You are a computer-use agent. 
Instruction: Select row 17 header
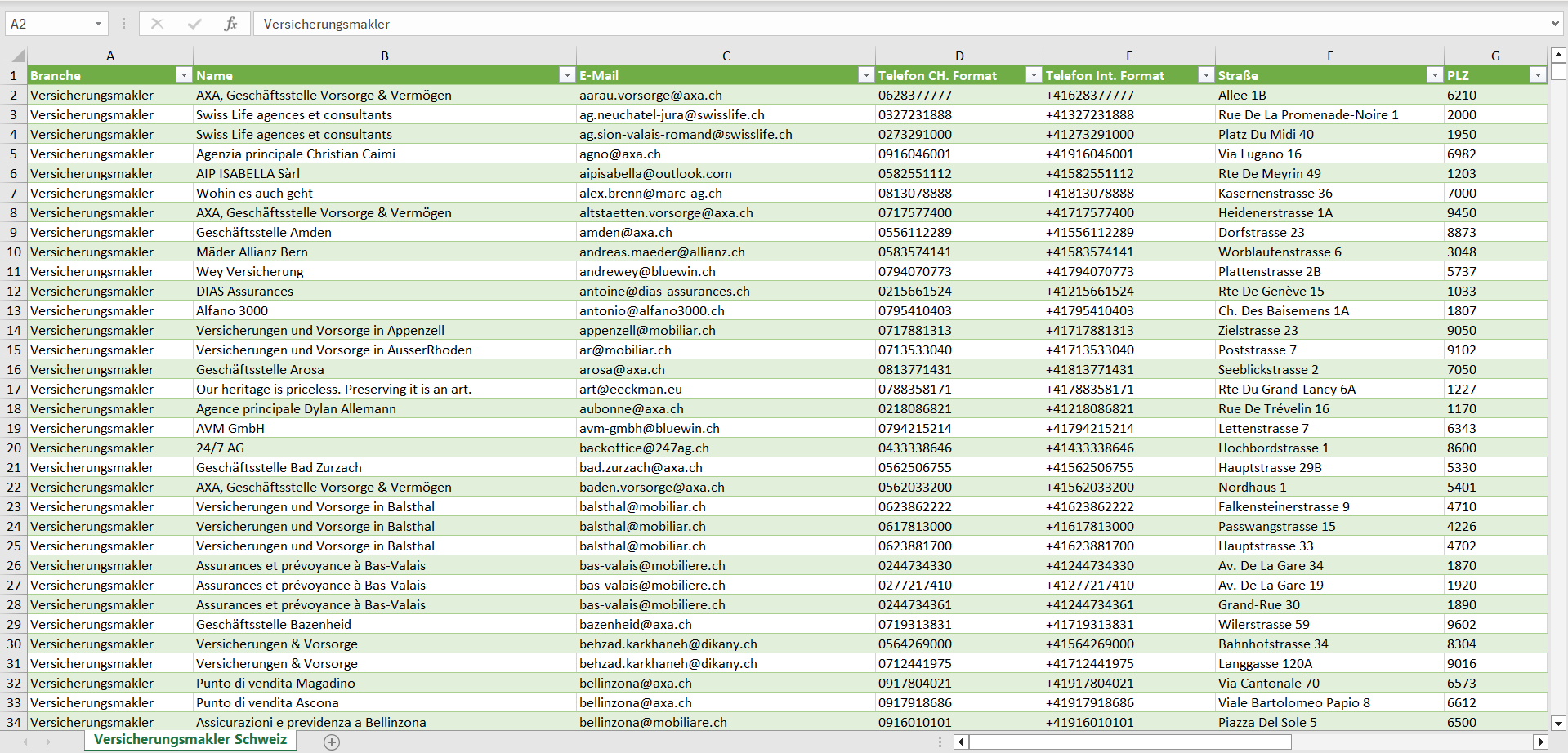[14, 390]
